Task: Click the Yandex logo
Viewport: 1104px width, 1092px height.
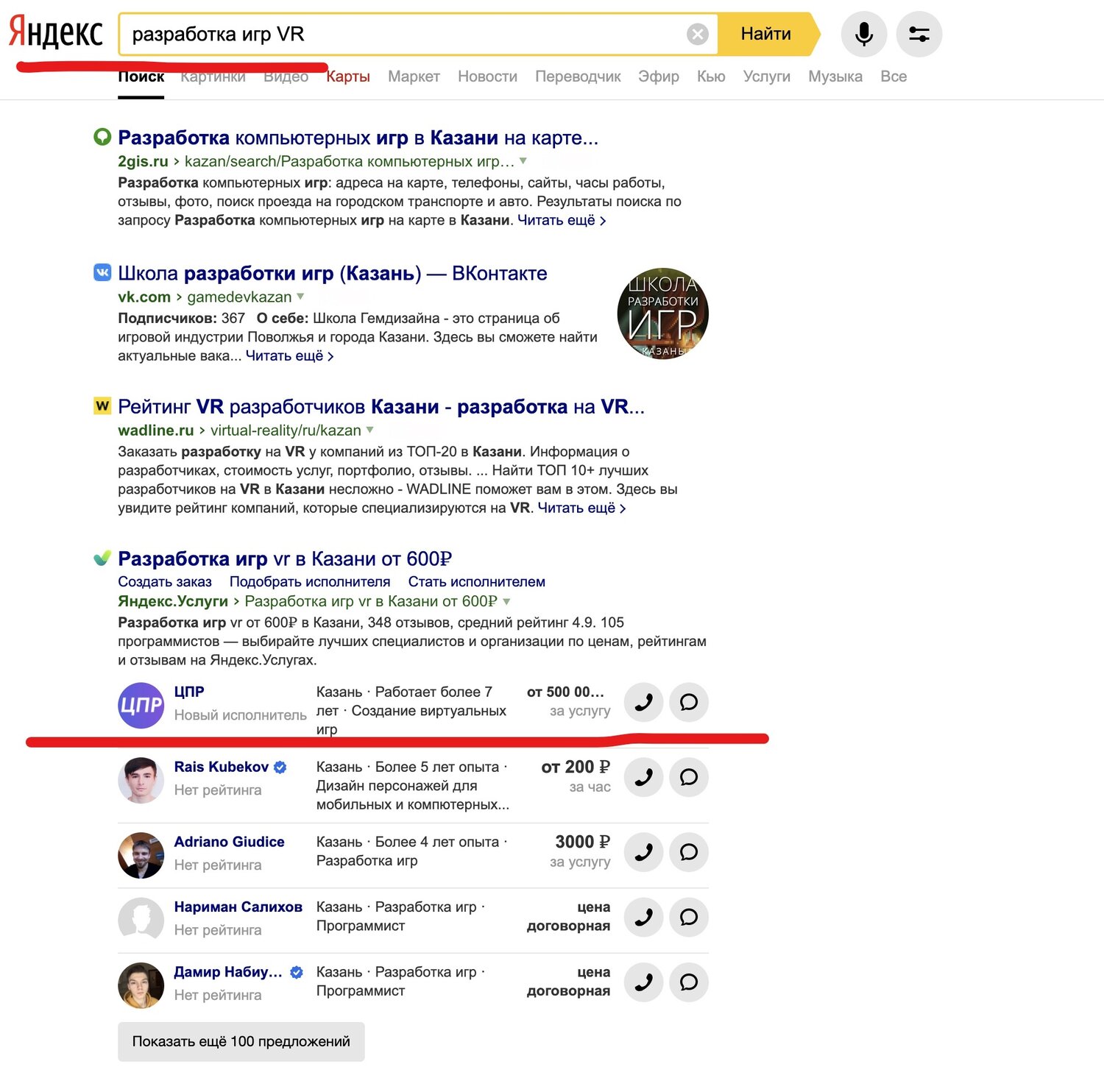Action: click(x=56, y=33)
